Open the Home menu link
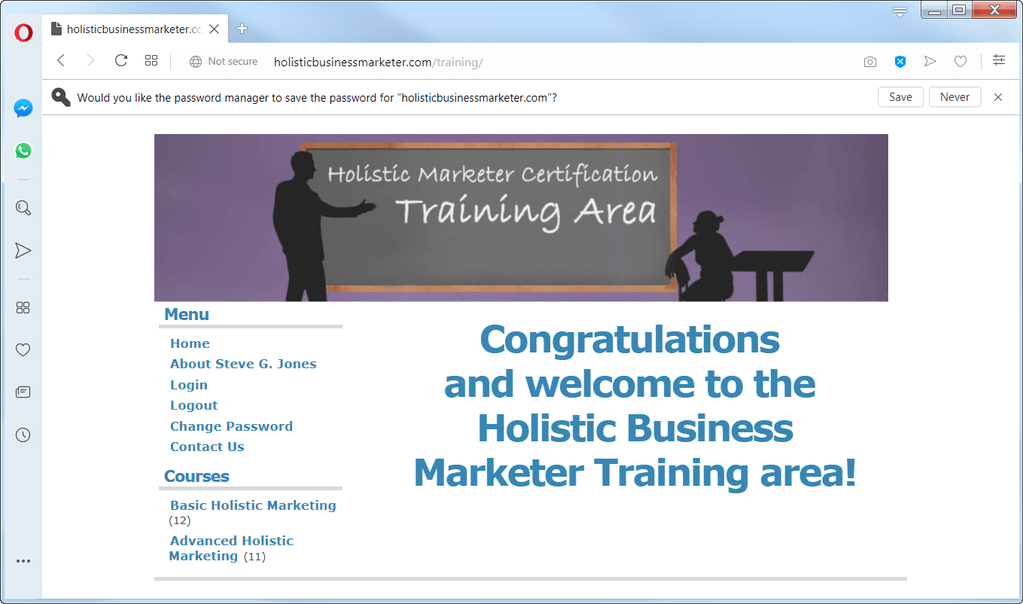The width and height of the screenshot is (1023, 604). pos(190,343)
